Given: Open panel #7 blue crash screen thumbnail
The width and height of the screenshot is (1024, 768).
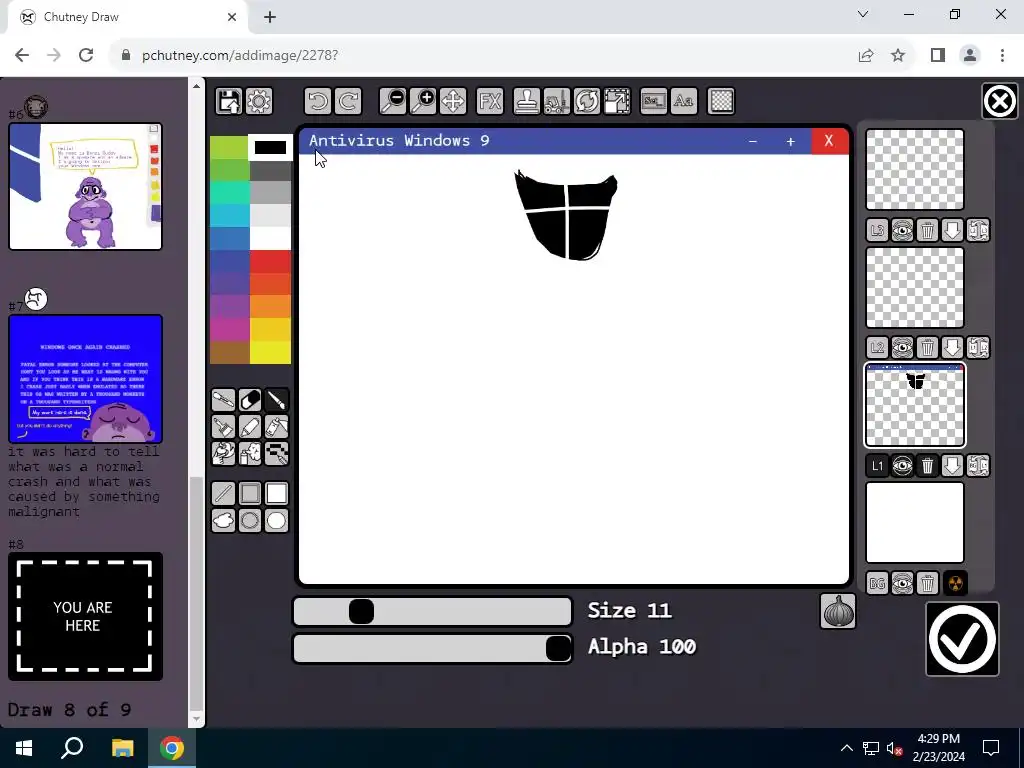Looking at the screenshot, I should pyautogui.click(x=86, y=379).
